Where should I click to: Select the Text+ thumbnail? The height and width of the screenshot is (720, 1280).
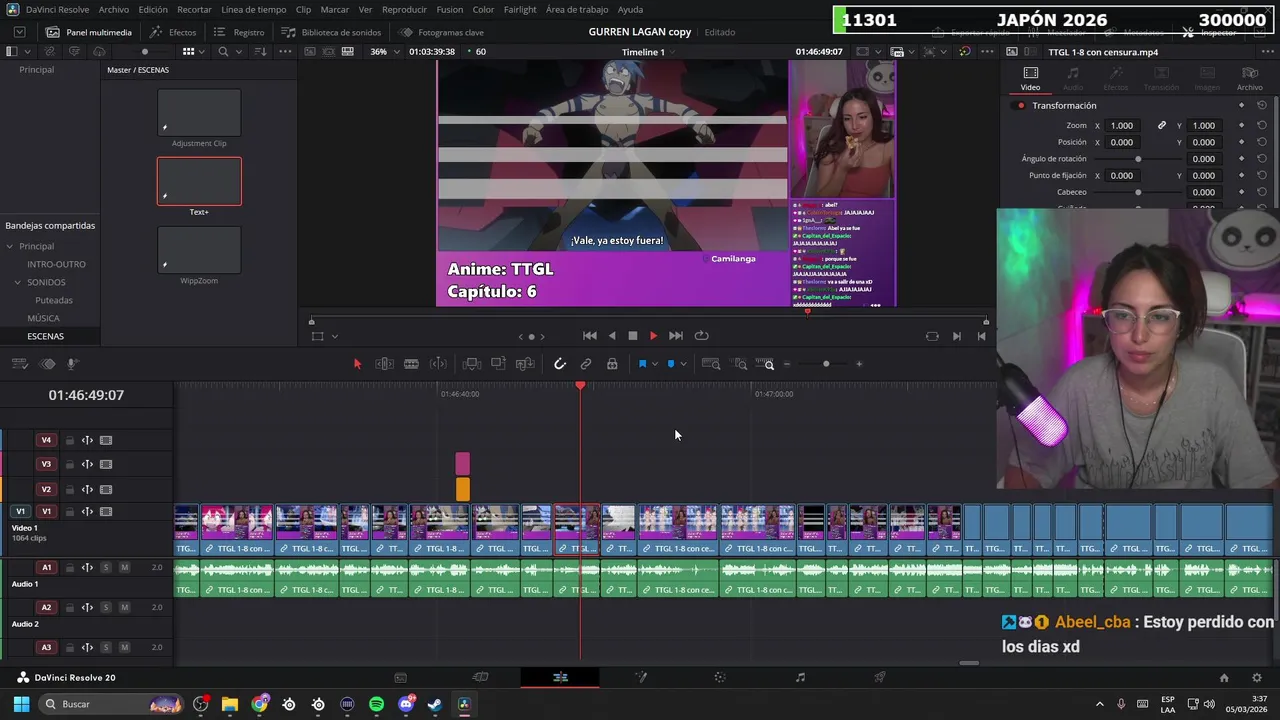199,181
